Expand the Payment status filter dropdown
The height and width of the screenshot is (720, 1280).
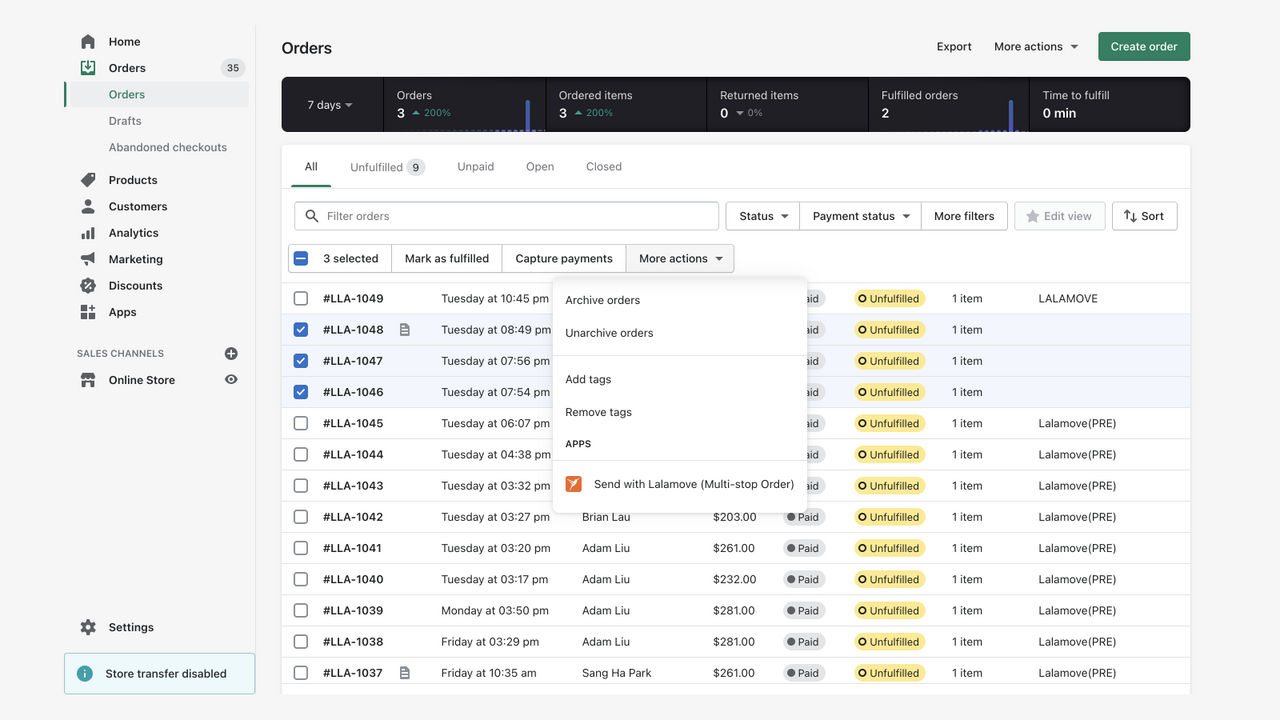(x=859, y=215)
